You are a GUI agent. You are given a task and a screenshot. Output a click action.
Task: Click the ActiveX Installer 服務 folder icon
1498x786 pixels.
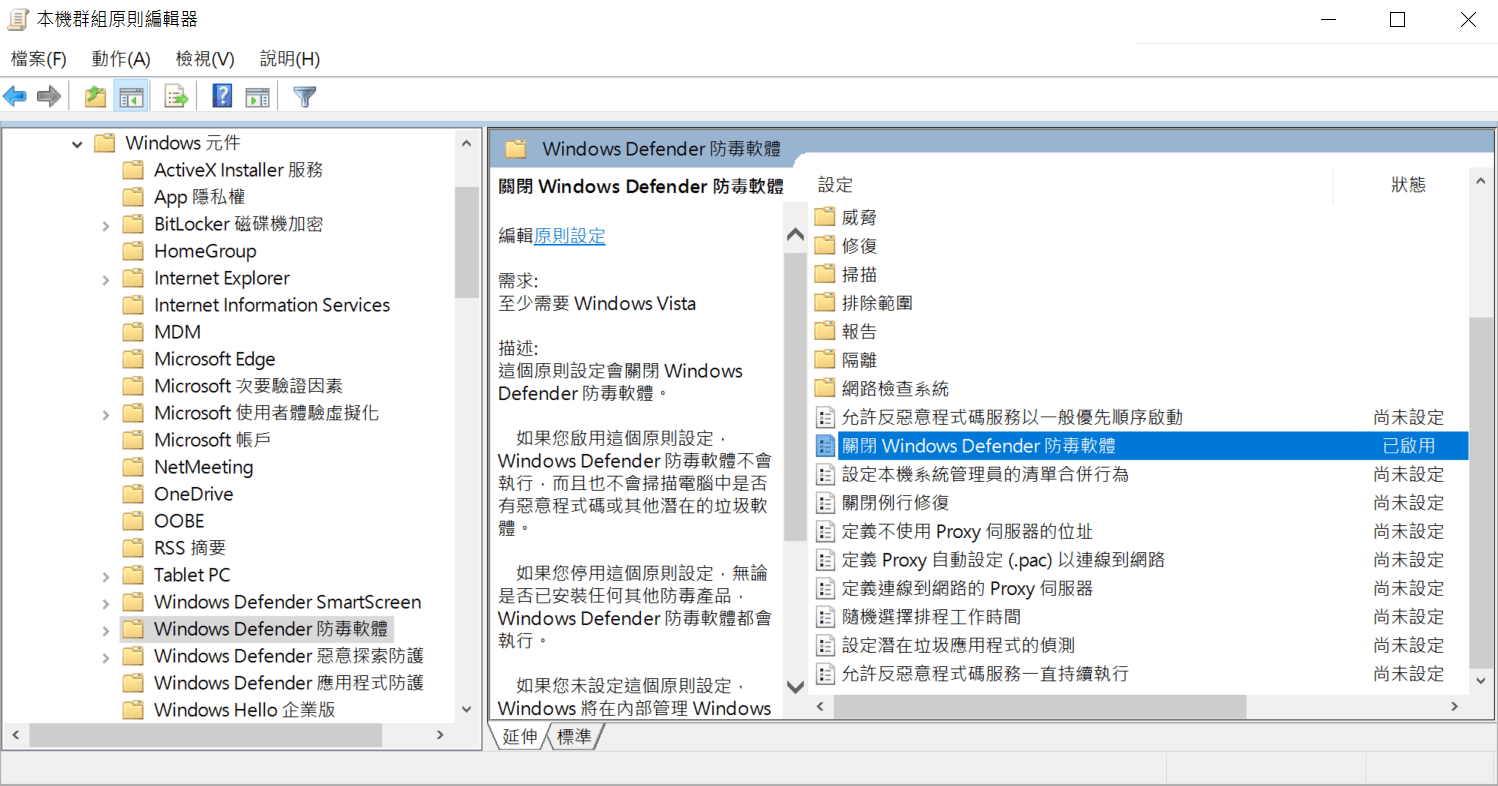point(133,170)
